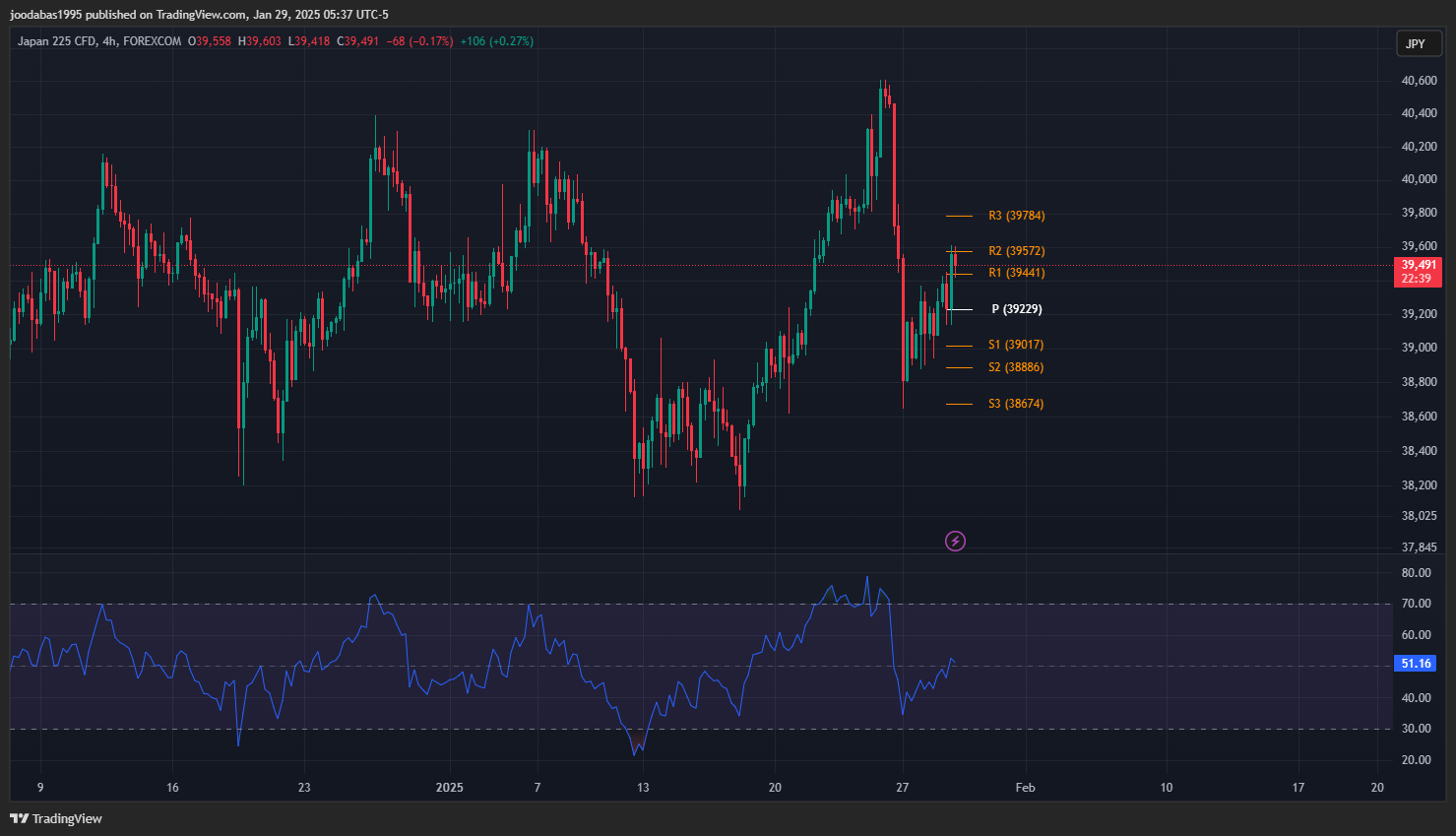This screenshot has width=1456, height=836.
Task: Click the close value C39,491
Action: (x=358, y=41)
